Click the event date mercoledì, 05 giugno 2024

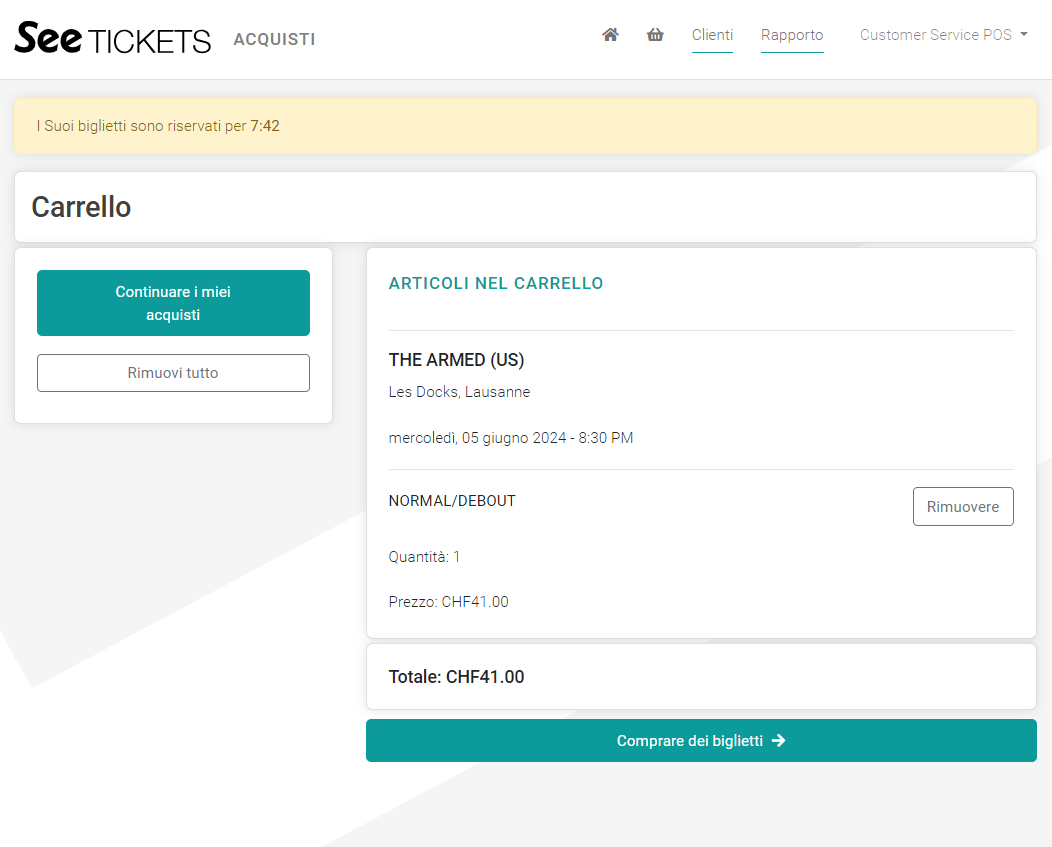(510, 438)
